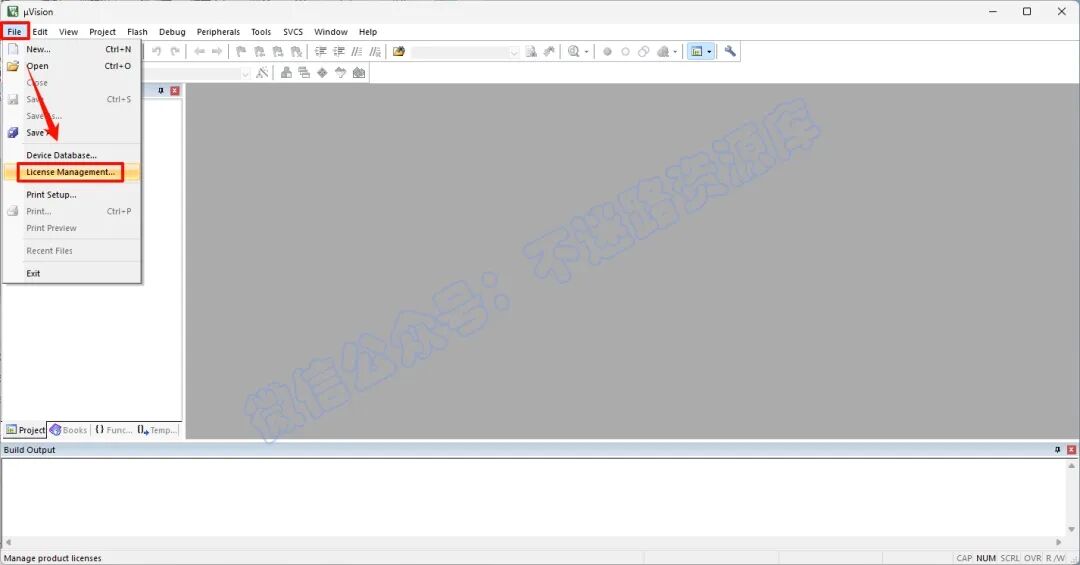
Task: Select Print Setup... menu entry
Action: [x=72, y=195]
